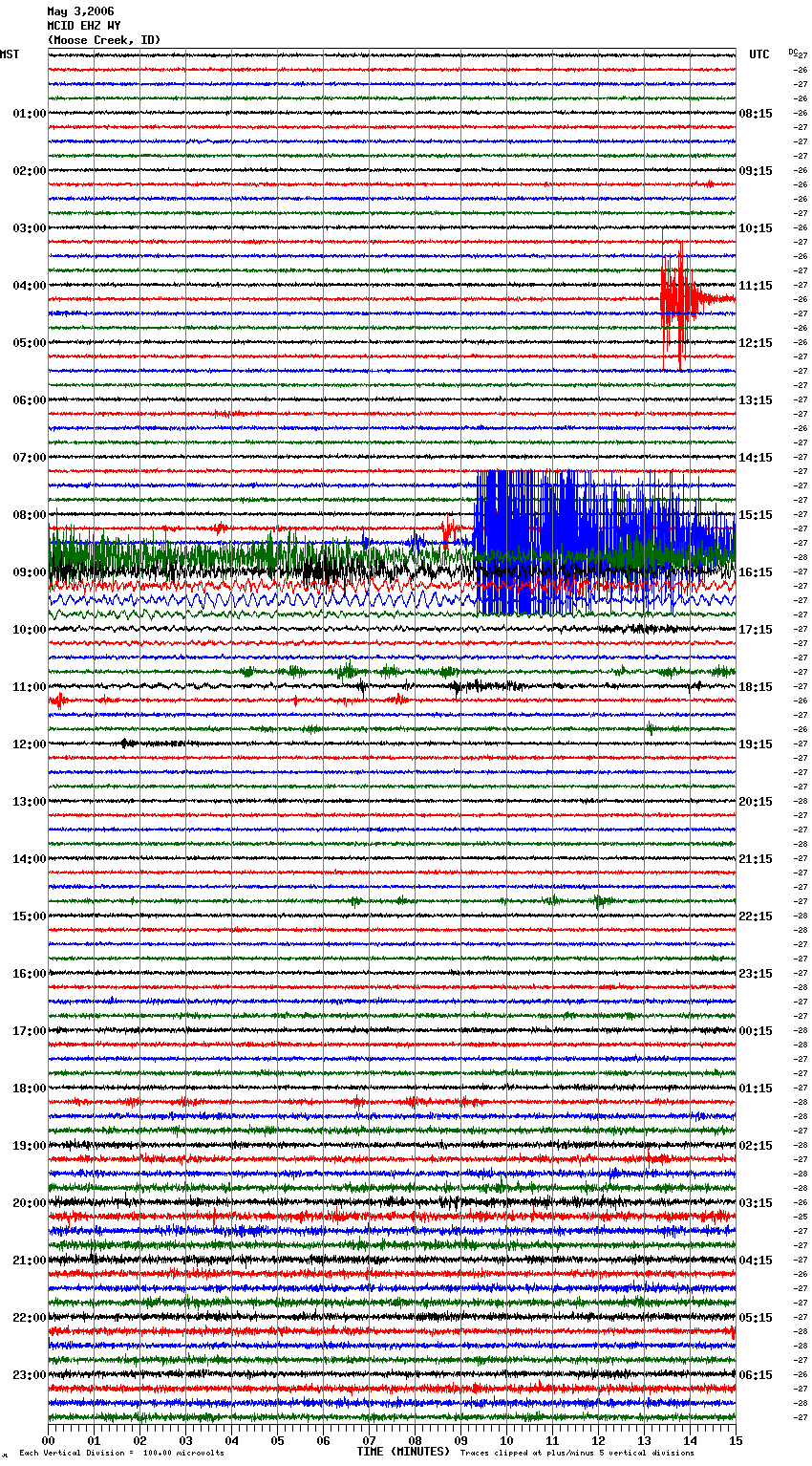
Task: Click the '00' minute tick label
Action: [49, 1440]
